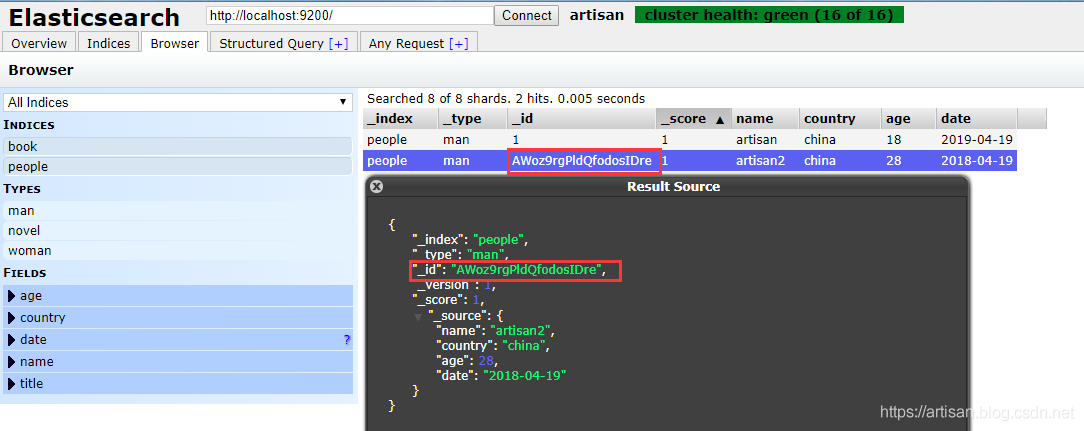Click the cluster URL input field
This screenshot has width=1084, height=431.
click(349, 15)
